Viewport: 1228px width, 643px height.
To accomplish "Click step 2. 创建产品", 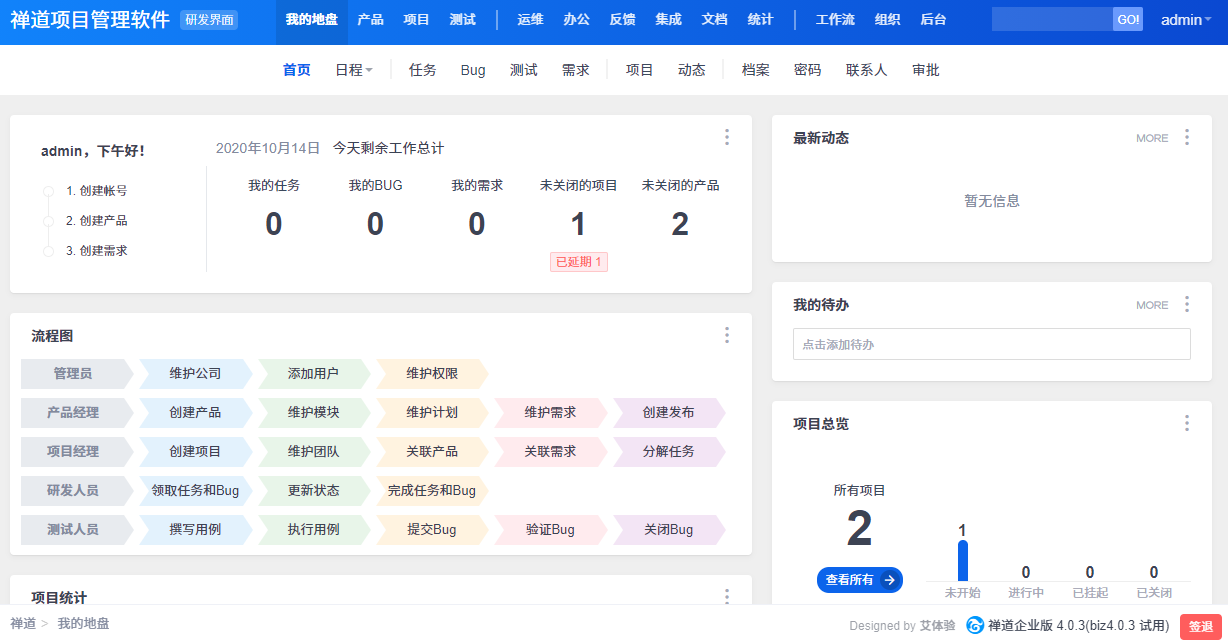I will tap(97, 220).
